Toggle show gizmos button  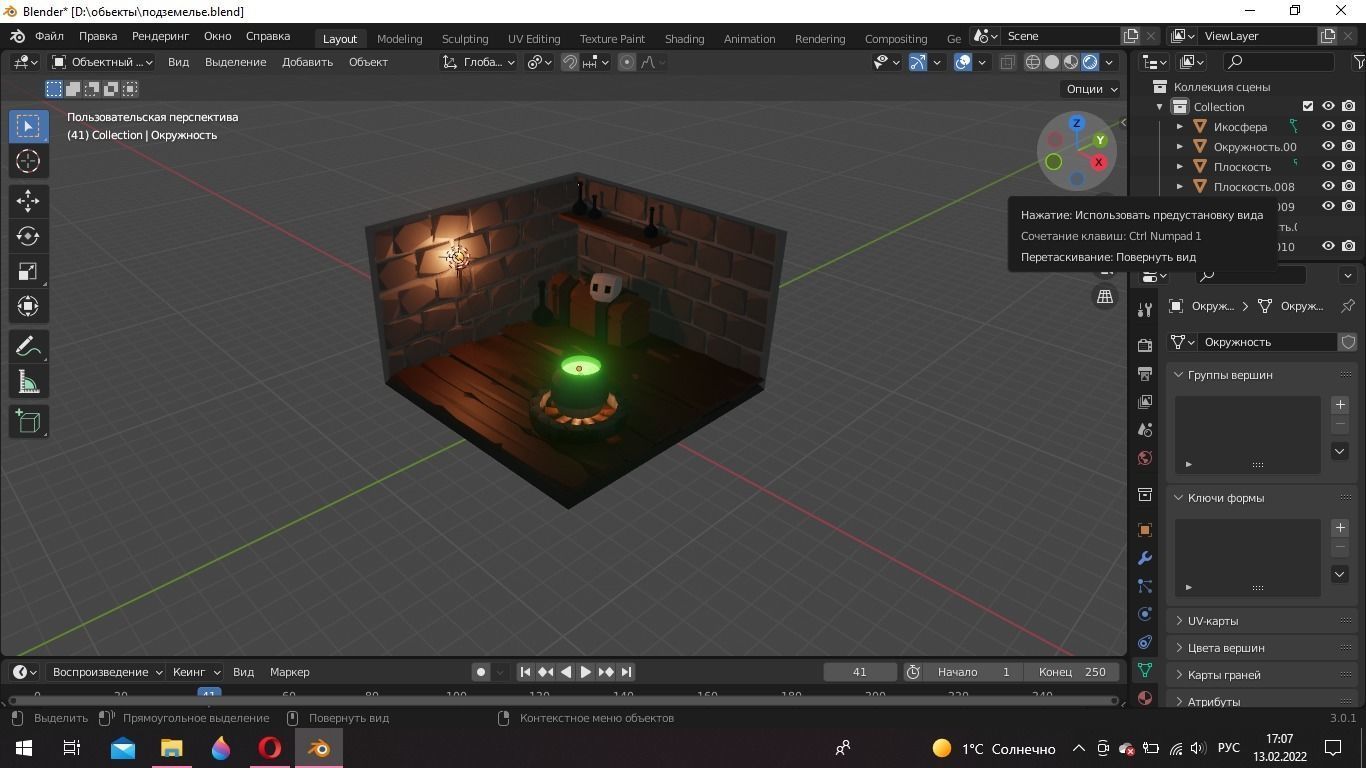click(x=918, y=62)
